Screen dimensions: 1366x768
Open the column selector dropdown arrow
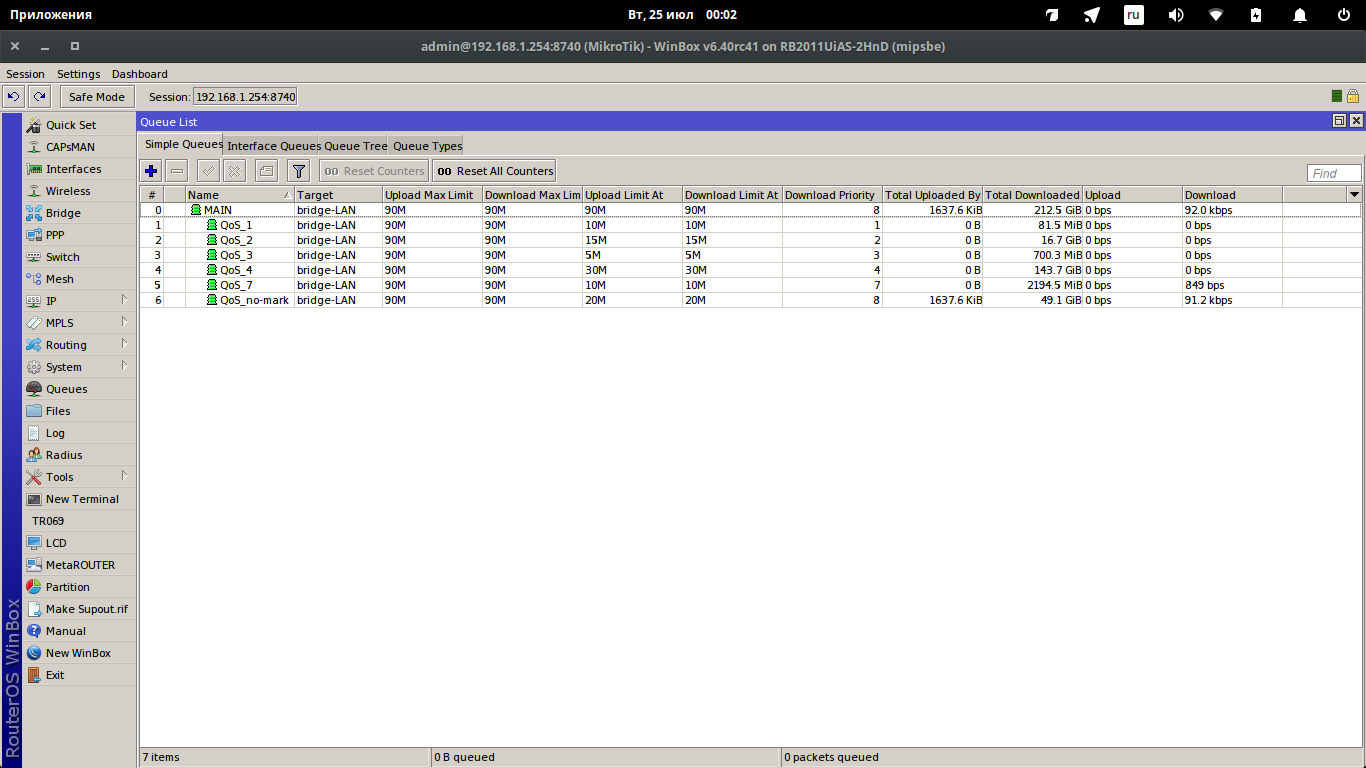pos(1354,194)
